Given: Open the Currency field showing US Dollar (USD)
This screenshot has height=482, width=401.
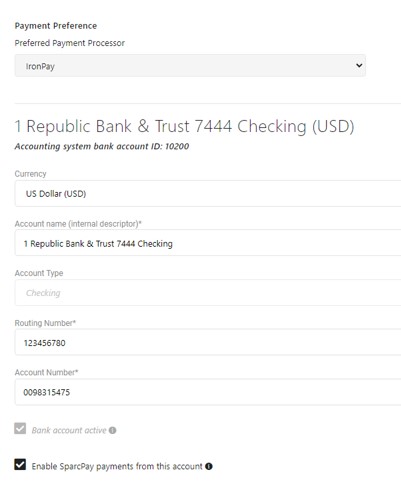Looking at the screenshot, I should 208,194.
